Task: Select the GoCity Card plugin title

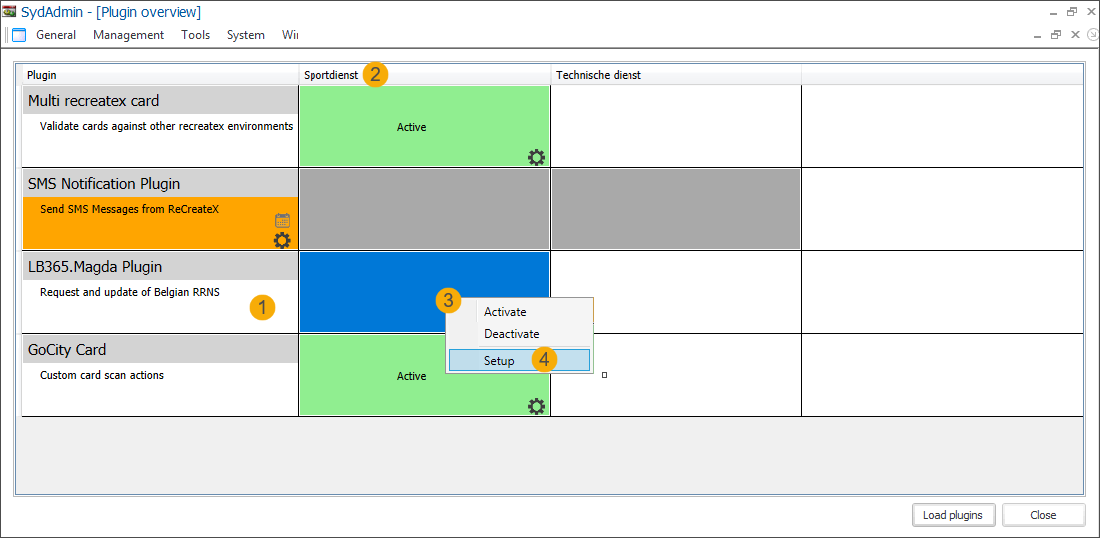Action: pyautogui.click(x=67, y=350)
